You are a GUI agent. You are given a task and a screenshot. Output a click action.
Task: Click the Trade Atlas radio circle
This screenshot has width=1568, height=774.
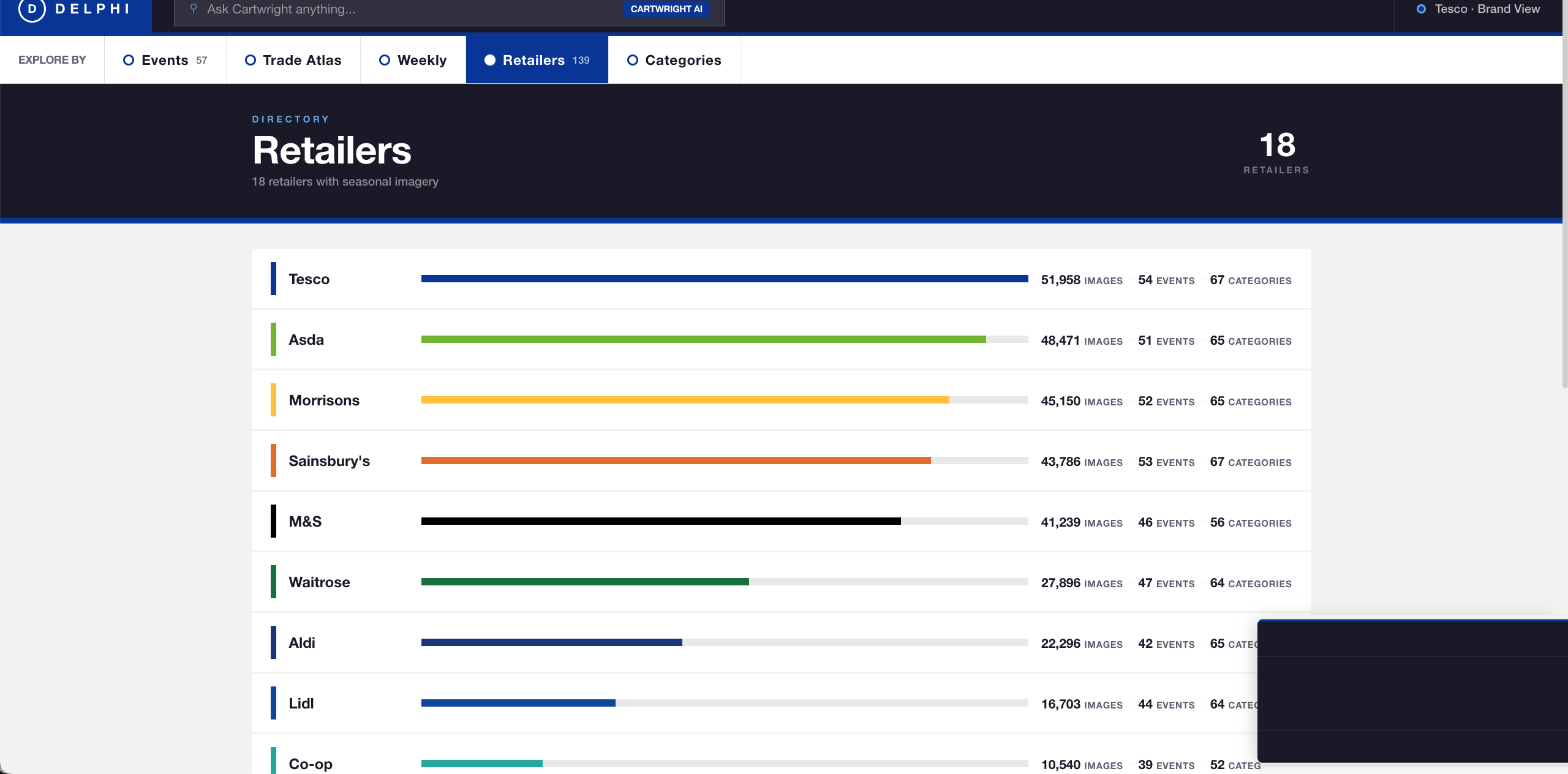(x=251, y=60)
